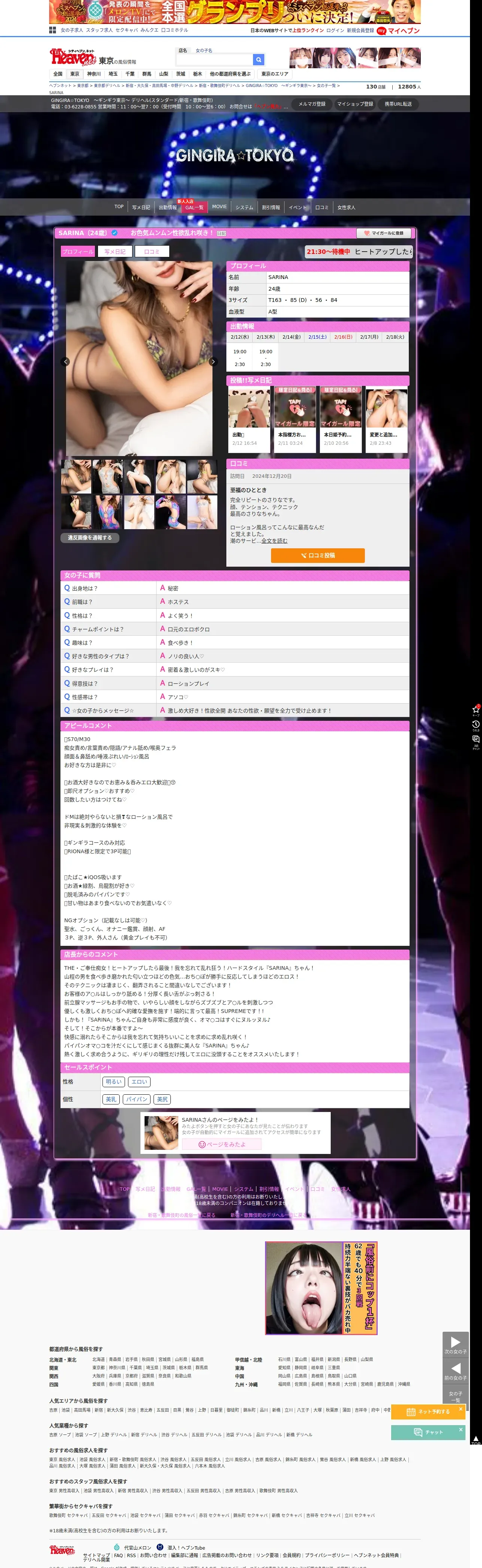Click the red my マイヘブン icon
482x1568 pixels.
[x=381, y=30]
